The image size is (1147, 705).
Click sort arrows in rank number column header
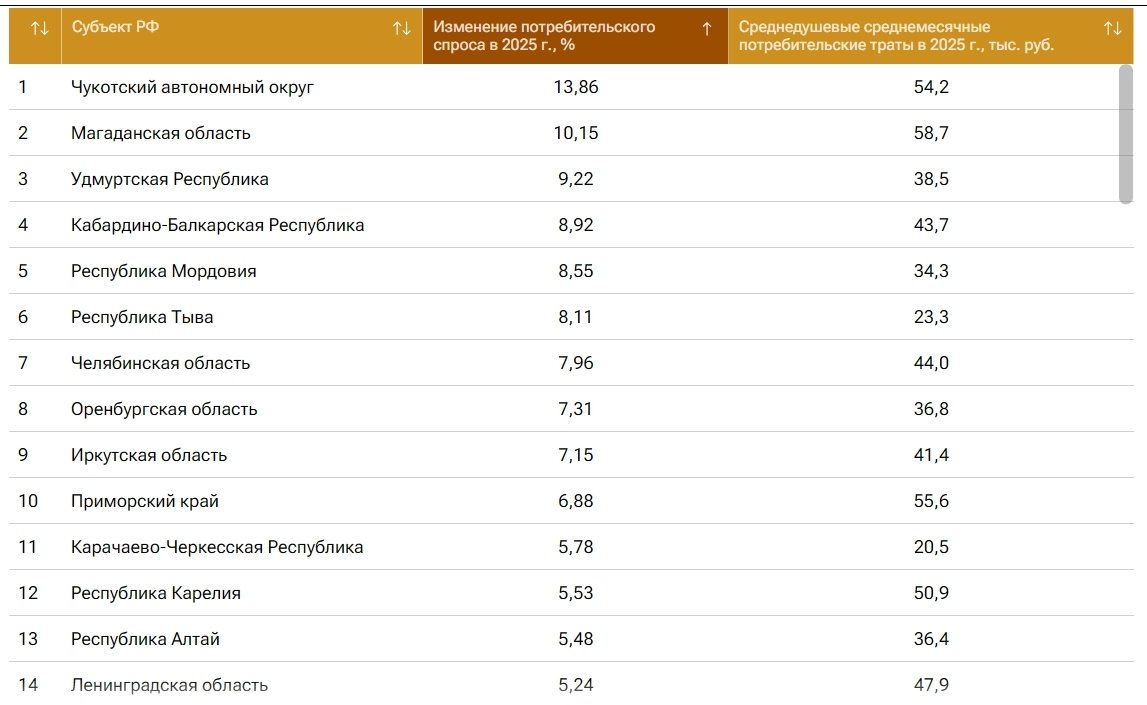(40, 29)
